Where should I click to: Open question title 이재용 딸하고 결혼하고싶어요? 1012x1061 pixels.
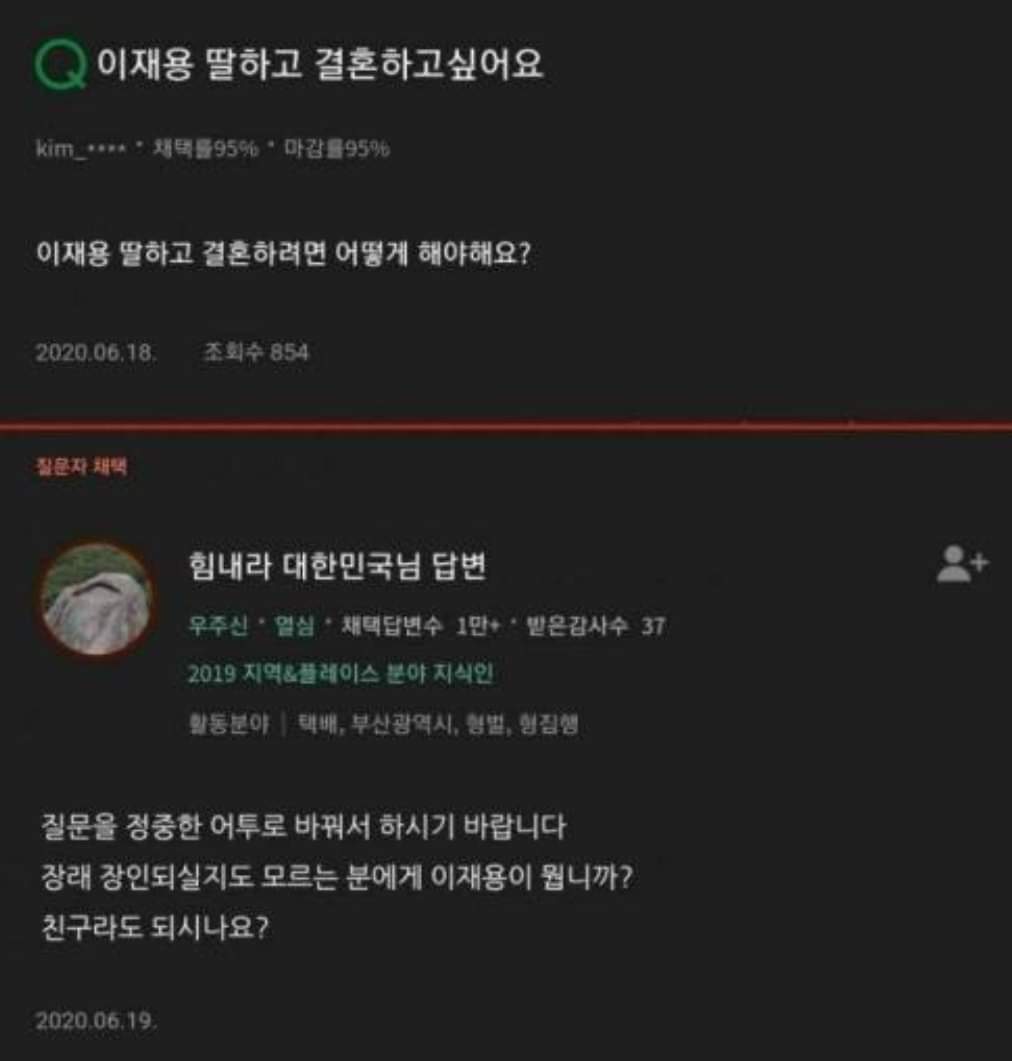click(x=320, y=64)
